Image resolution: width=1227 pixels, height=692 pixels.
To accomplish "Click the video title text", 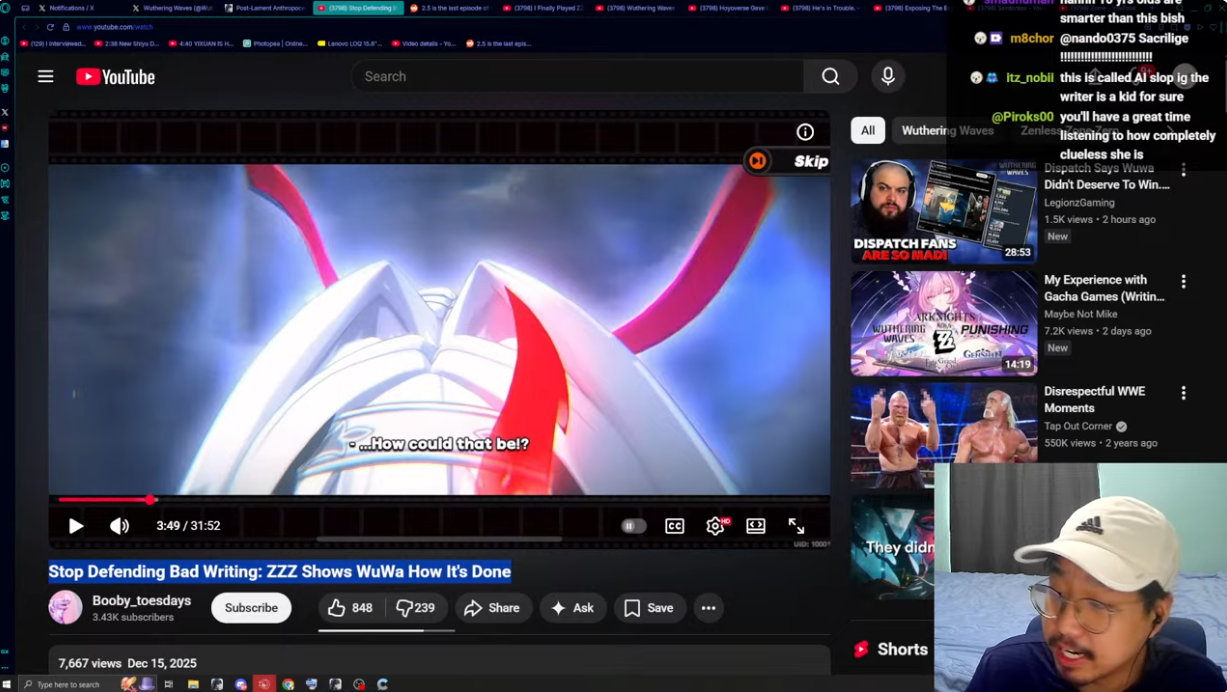I will coord(280,571).
